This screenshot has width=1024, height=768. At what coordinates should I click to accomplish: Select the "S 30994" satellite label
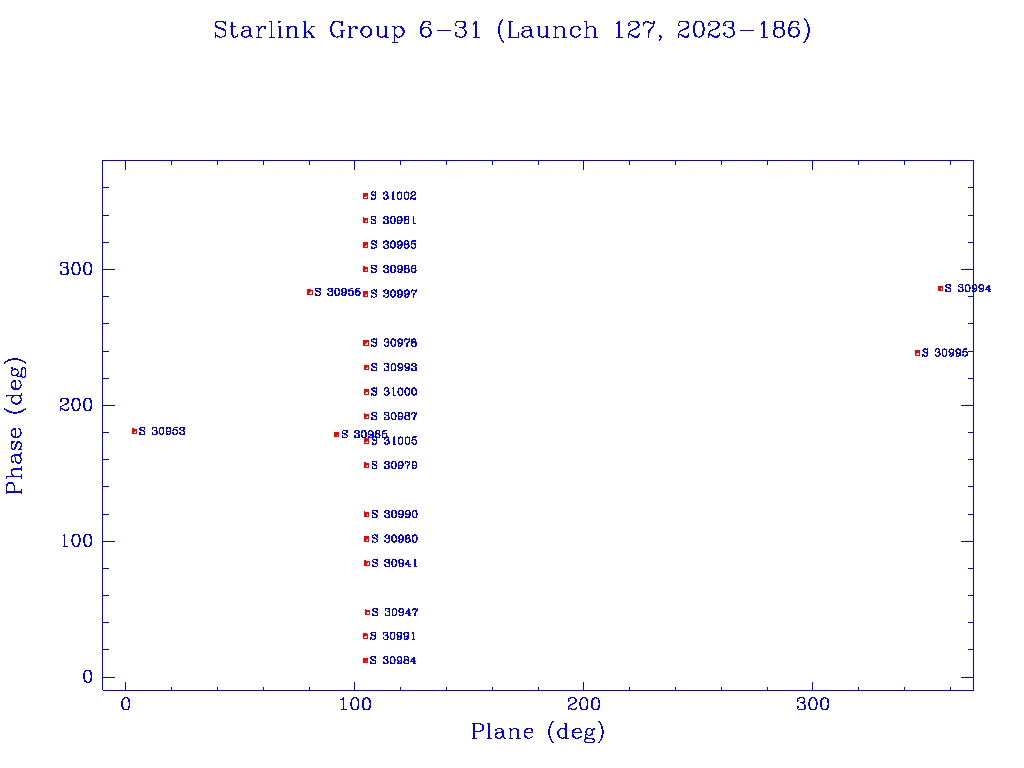click(968, 288)
